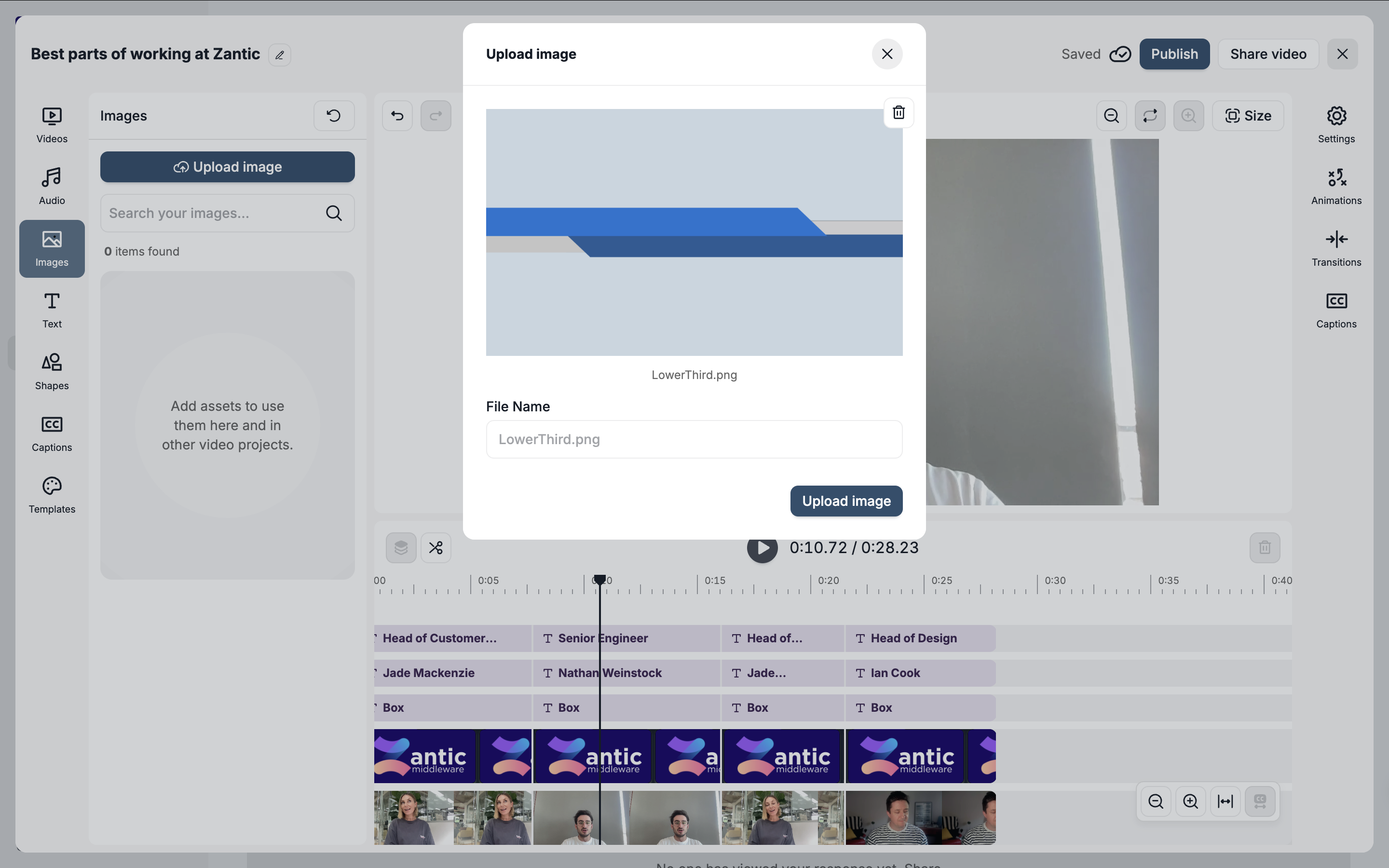Open the Audio panel in sidebar

coord(52,187)
